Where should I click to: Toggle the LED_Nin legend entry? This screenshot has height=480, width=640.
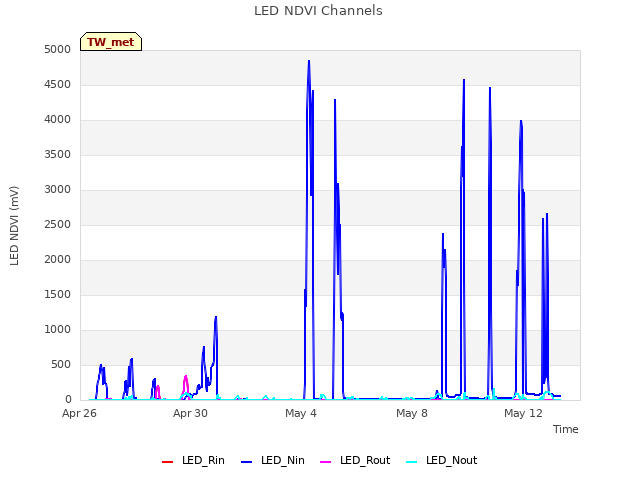273,460
